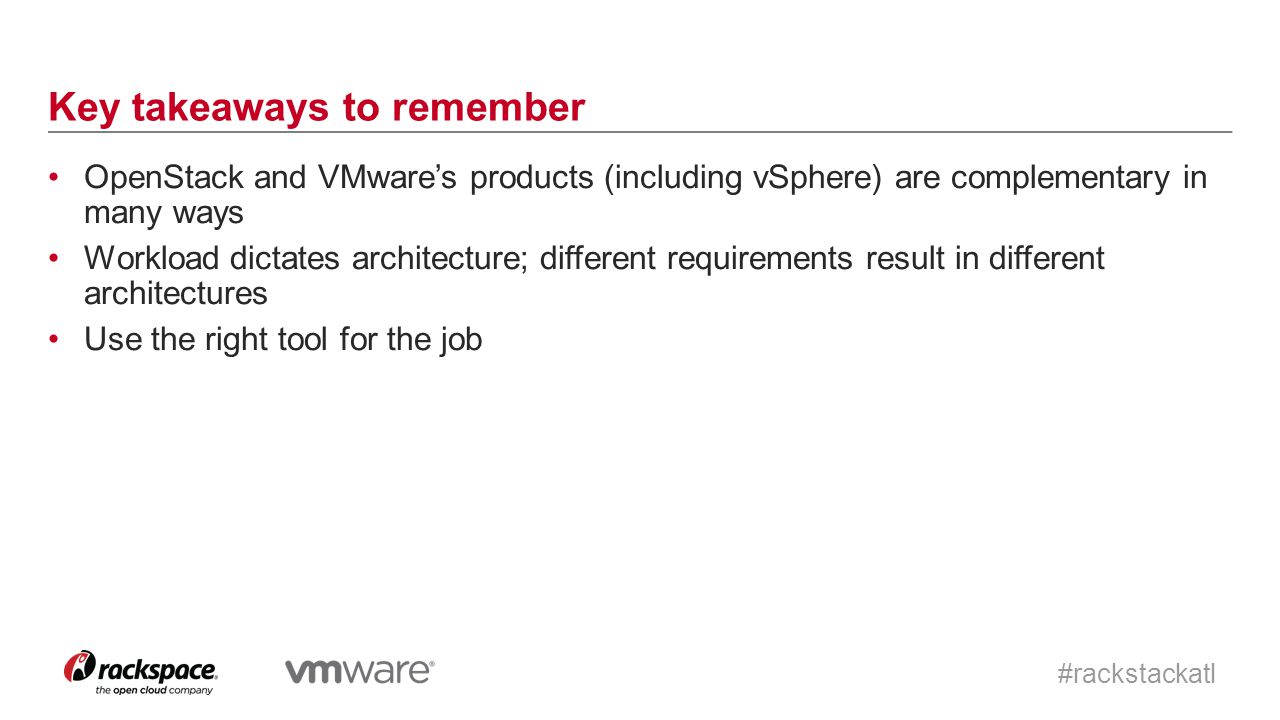This screenshot has height=720, width=1280.
Task: Click the word 'complementary' in first bullet
Action: coord(1060,179)
